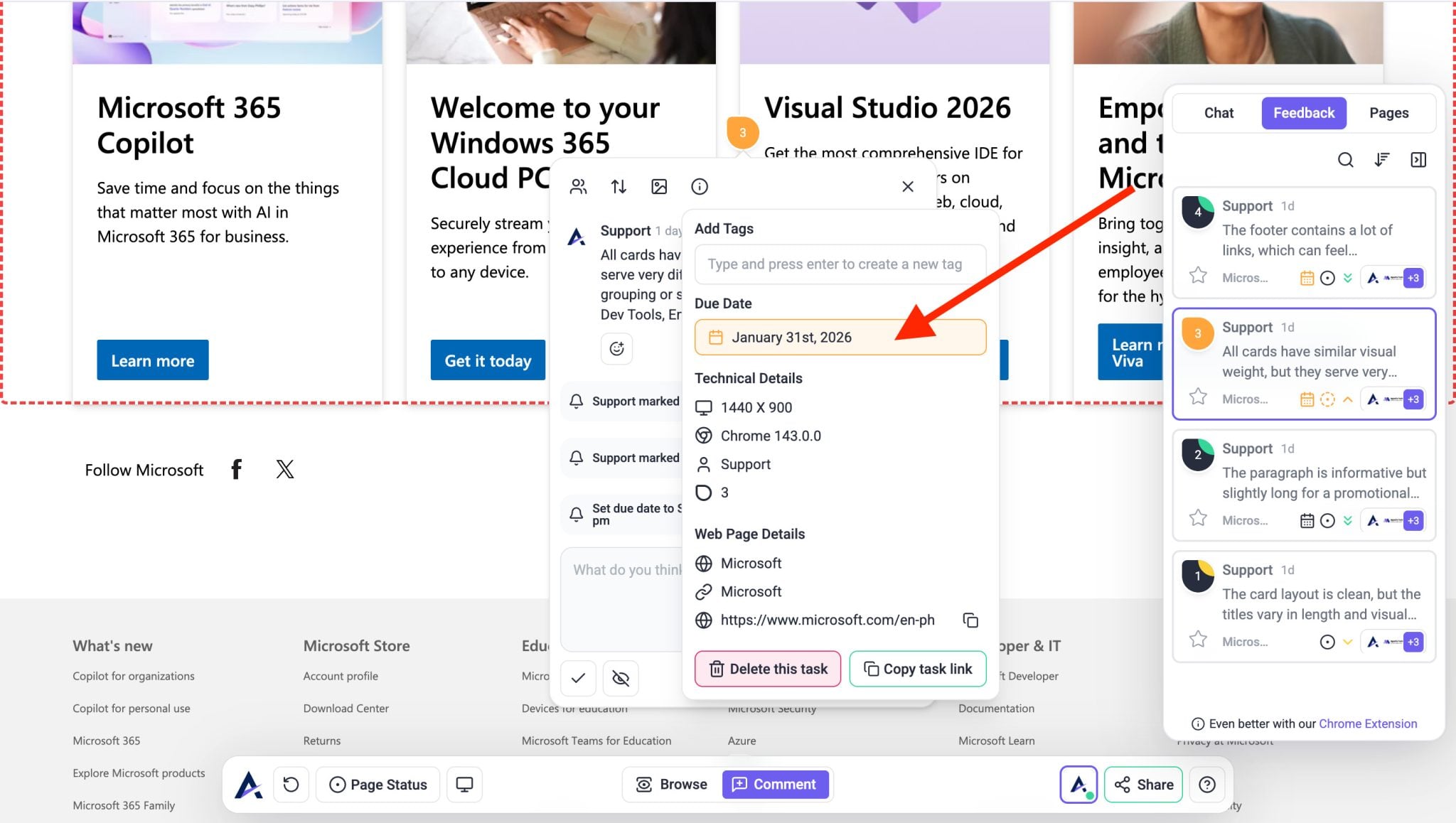Click the emoji reaction button under comment
Viewport: 1456px width, 823px height.
(616, 349)
